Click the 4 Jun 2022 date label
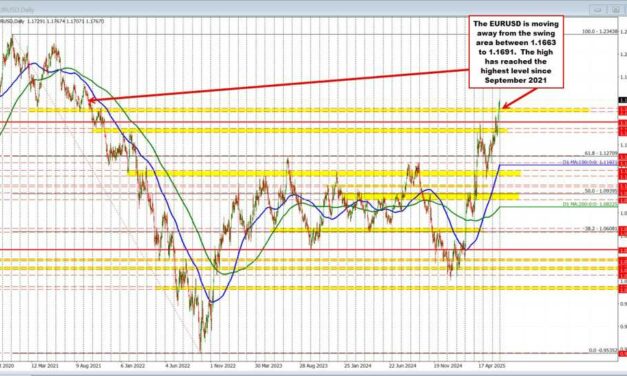 [x=178, y=366]
